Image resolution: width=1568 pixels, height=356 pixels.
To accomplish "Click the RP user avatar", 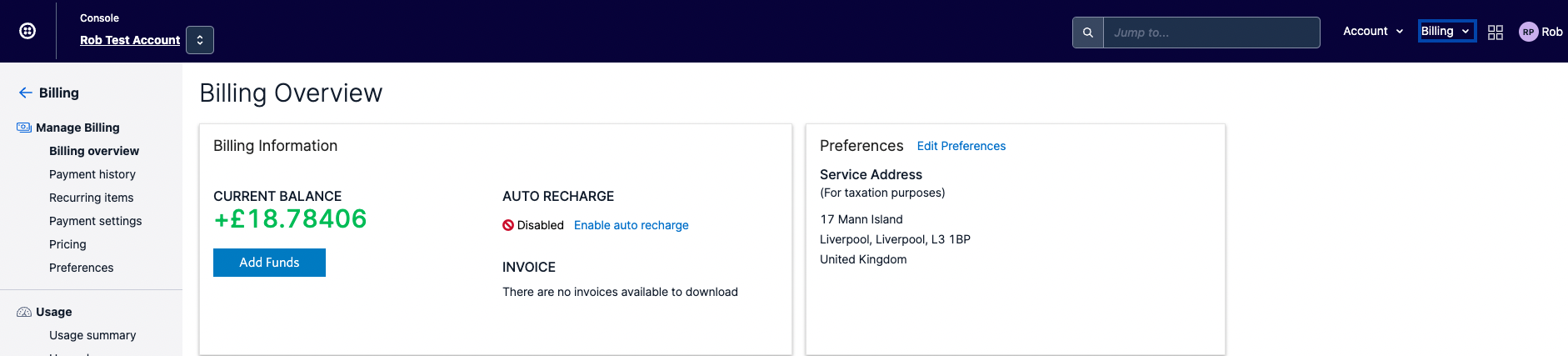I will [1528, 32].
